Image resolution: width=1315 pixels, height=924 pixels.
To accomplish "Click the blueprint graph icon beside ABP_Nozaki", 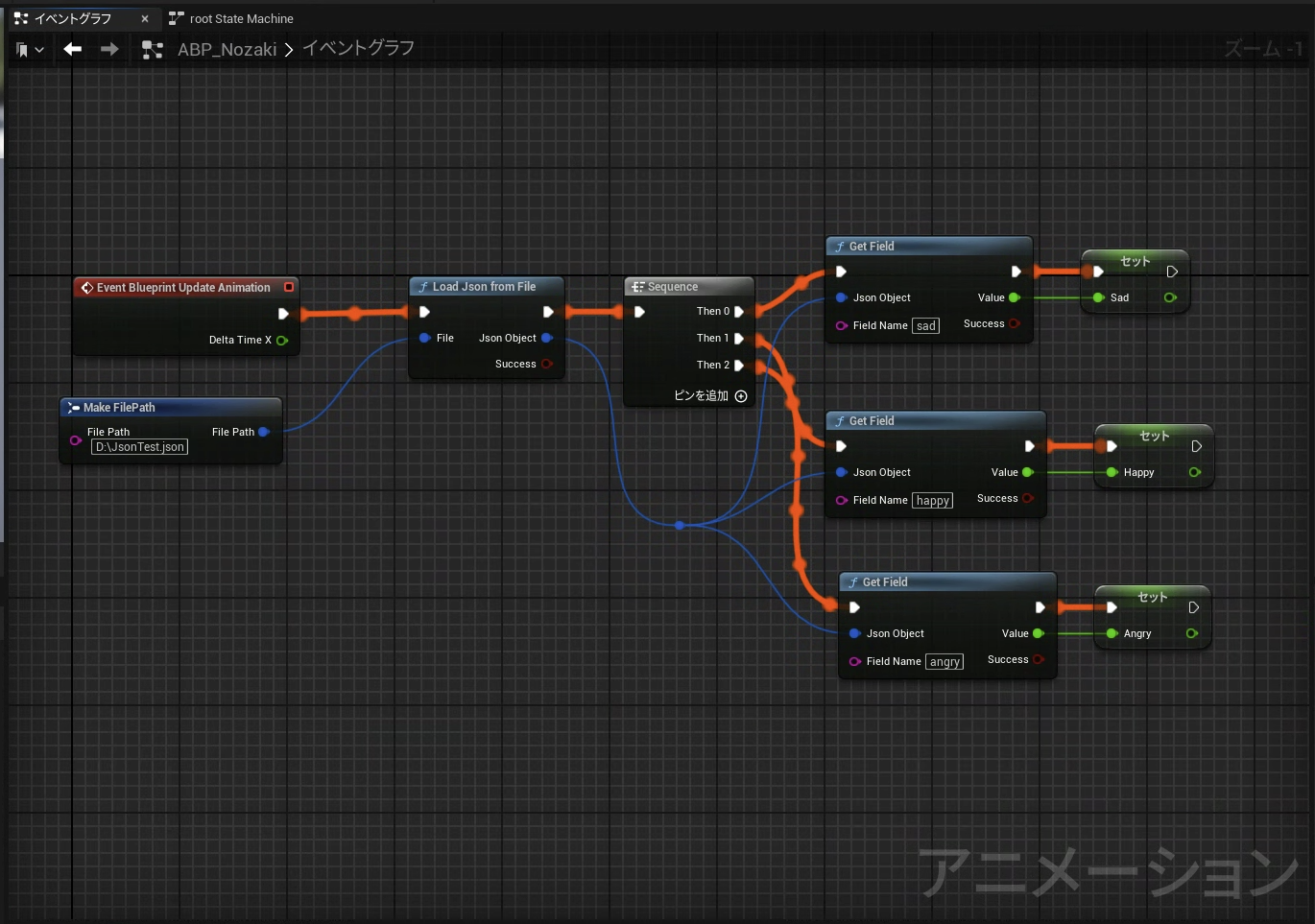I will (152, 49).
